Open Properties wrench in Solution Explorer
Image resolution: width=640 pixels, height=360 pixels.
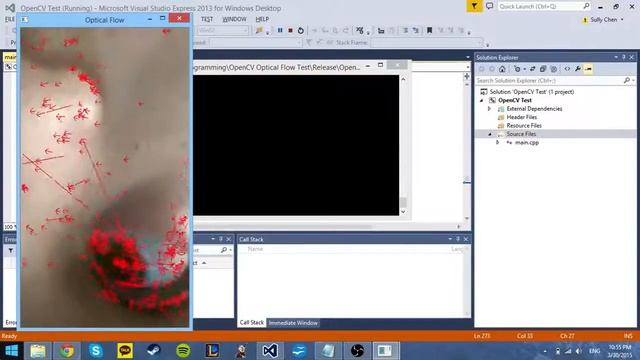tap(578, 69)
